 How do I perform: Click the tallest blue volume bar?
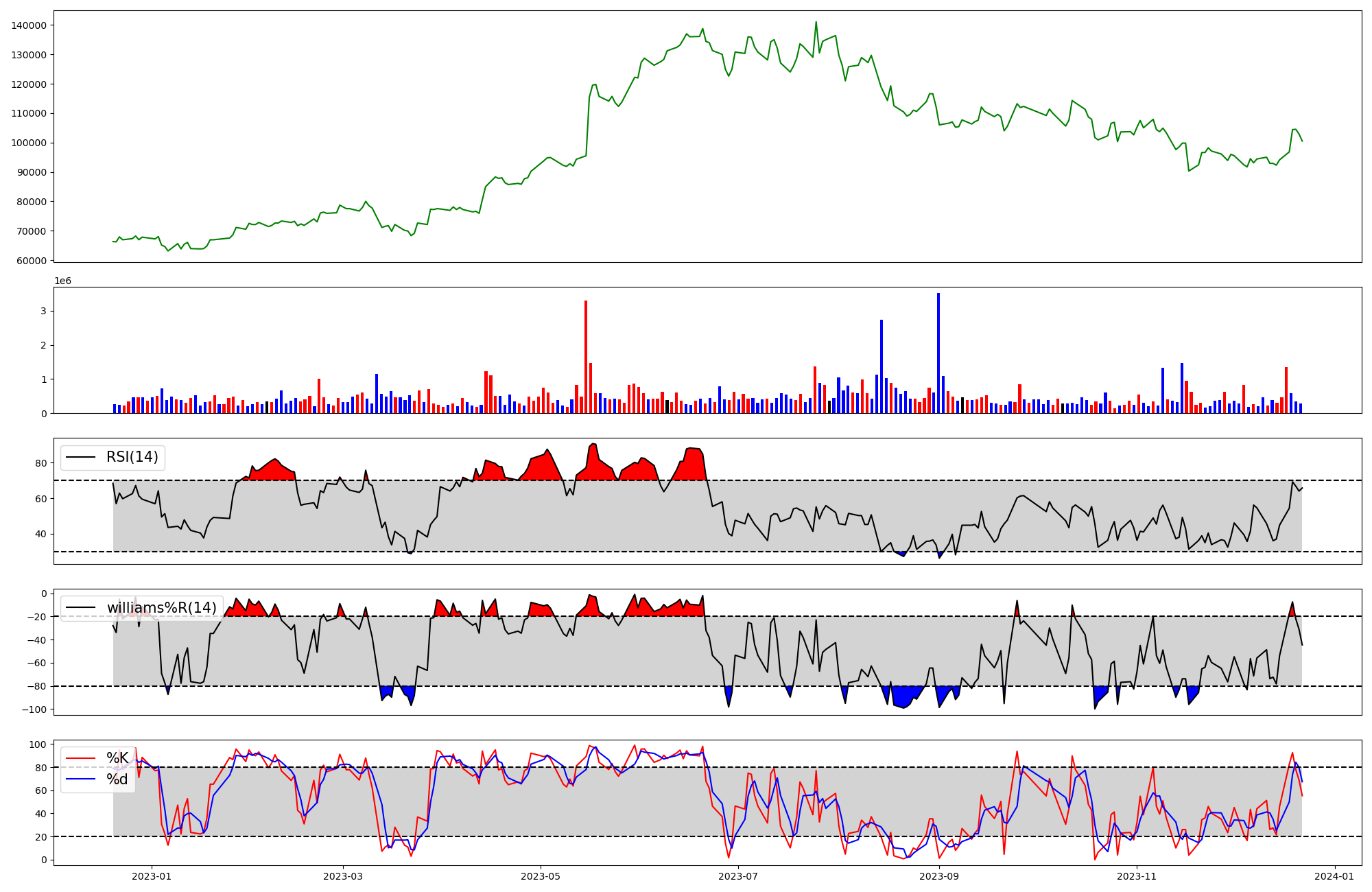click(x=938, y=353)
